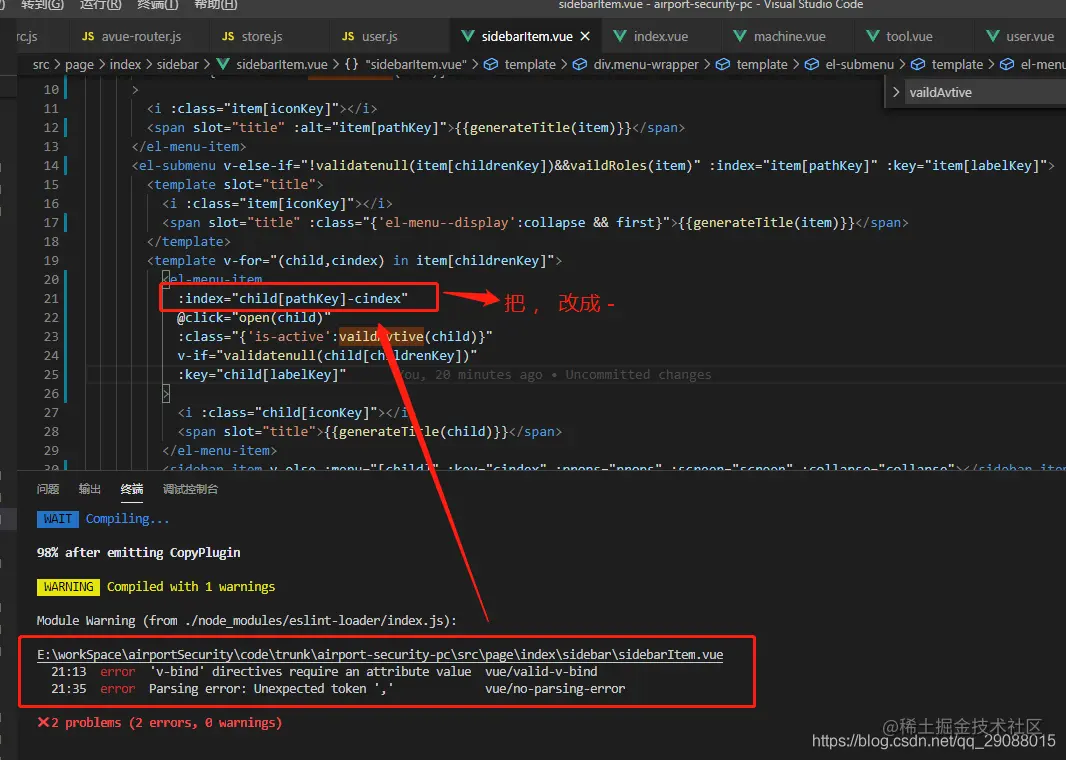This screenshot has height=760, width=1066.
Task: Select the page breadcrumb
Action: (x=80, y=65)
